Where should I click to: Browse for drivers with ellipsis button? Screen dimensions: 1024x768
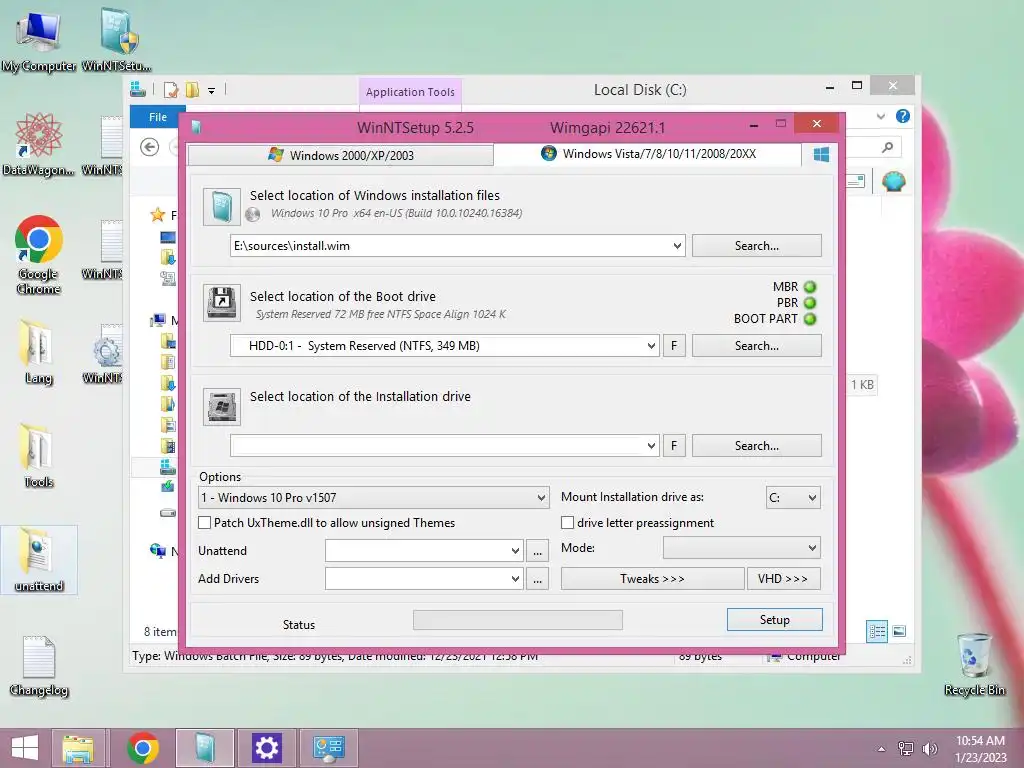point(537,579)
